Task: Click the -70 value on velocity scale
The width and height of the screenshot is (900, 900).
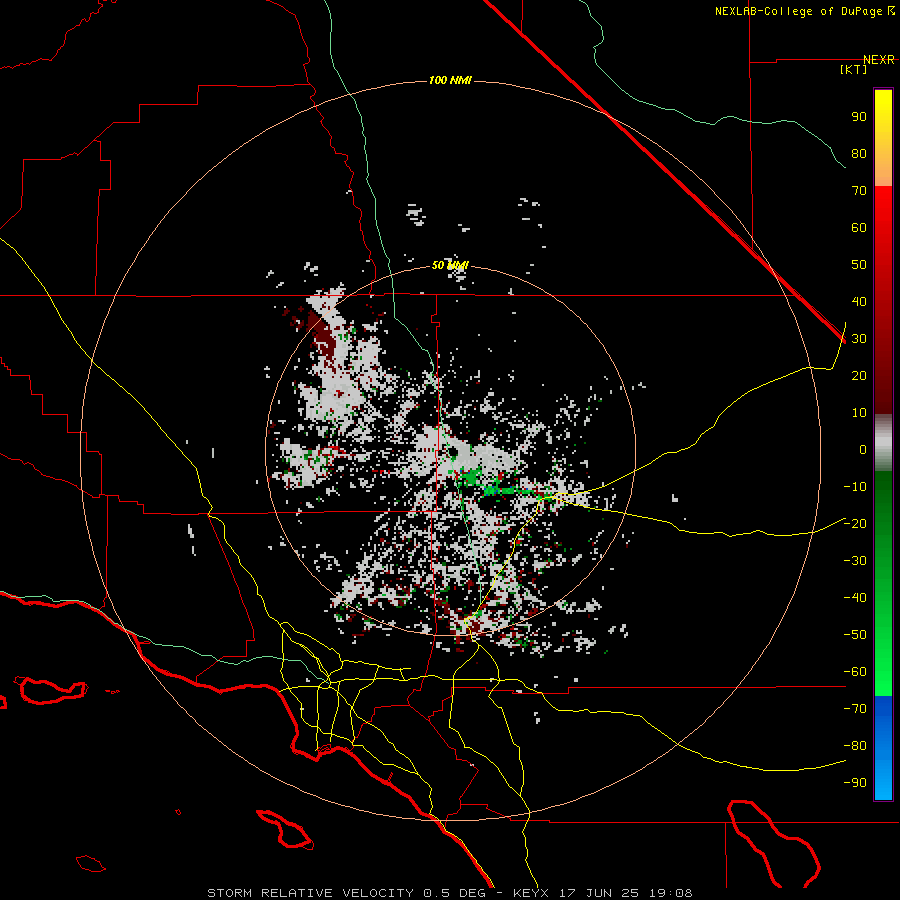Action: (x=855, y=709)
